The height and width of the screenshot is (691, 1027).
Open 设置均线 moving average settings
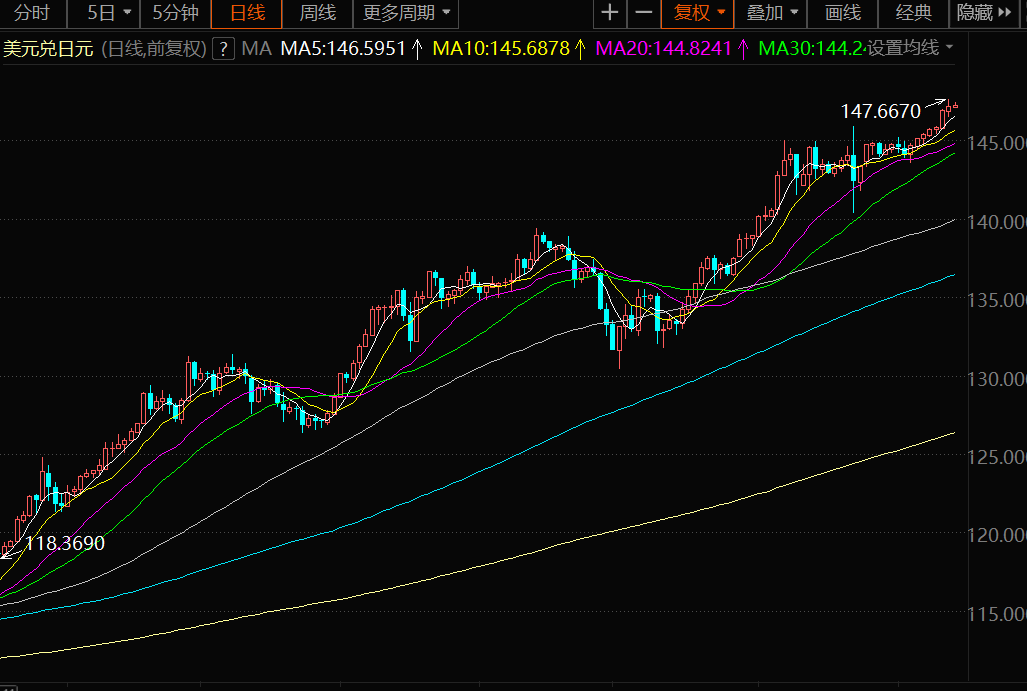(910, 48)
